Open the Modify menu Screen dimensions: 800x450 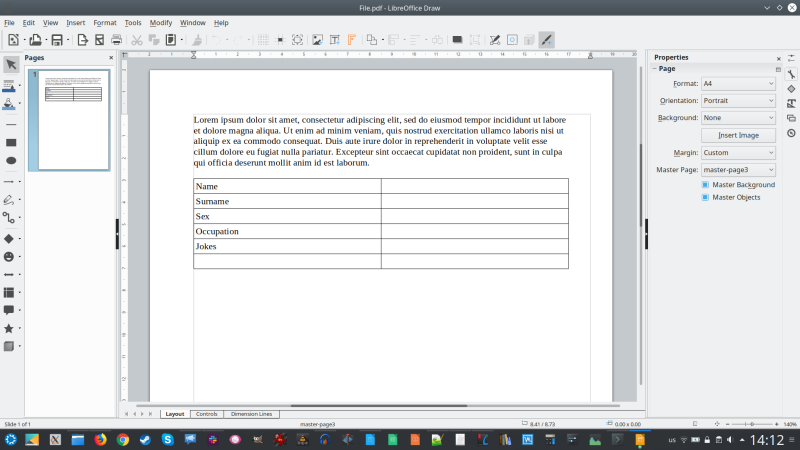[161, 23]
